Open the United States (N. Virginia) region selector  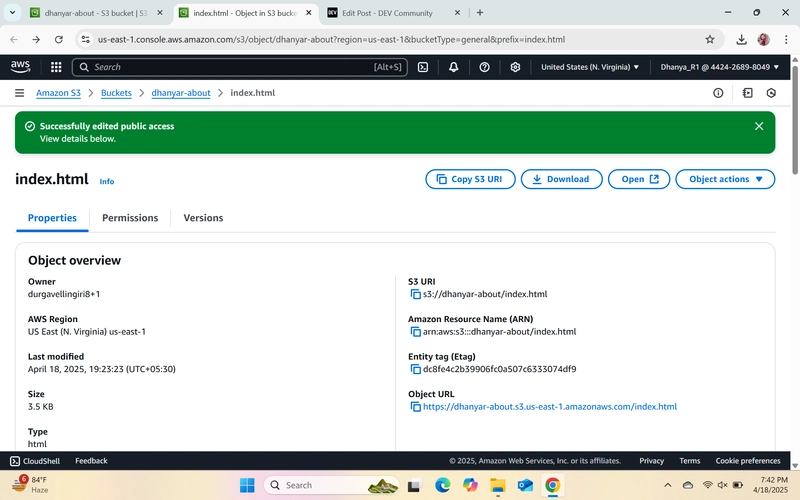coord(590,67)
